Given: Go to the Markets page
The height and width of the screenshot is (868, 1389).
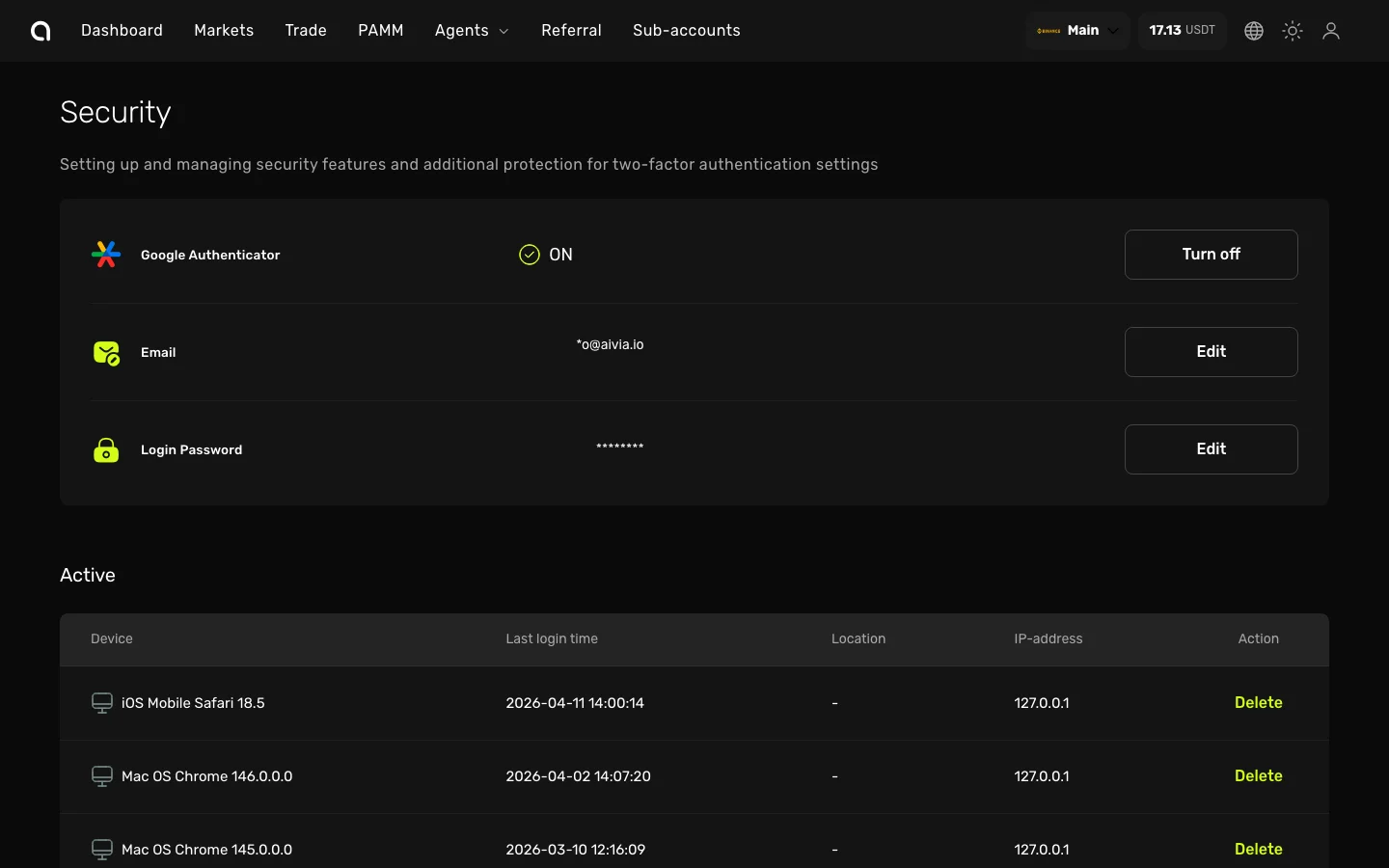Looking at the screenshot, I should pyautogui.click(x=224, y=31).
